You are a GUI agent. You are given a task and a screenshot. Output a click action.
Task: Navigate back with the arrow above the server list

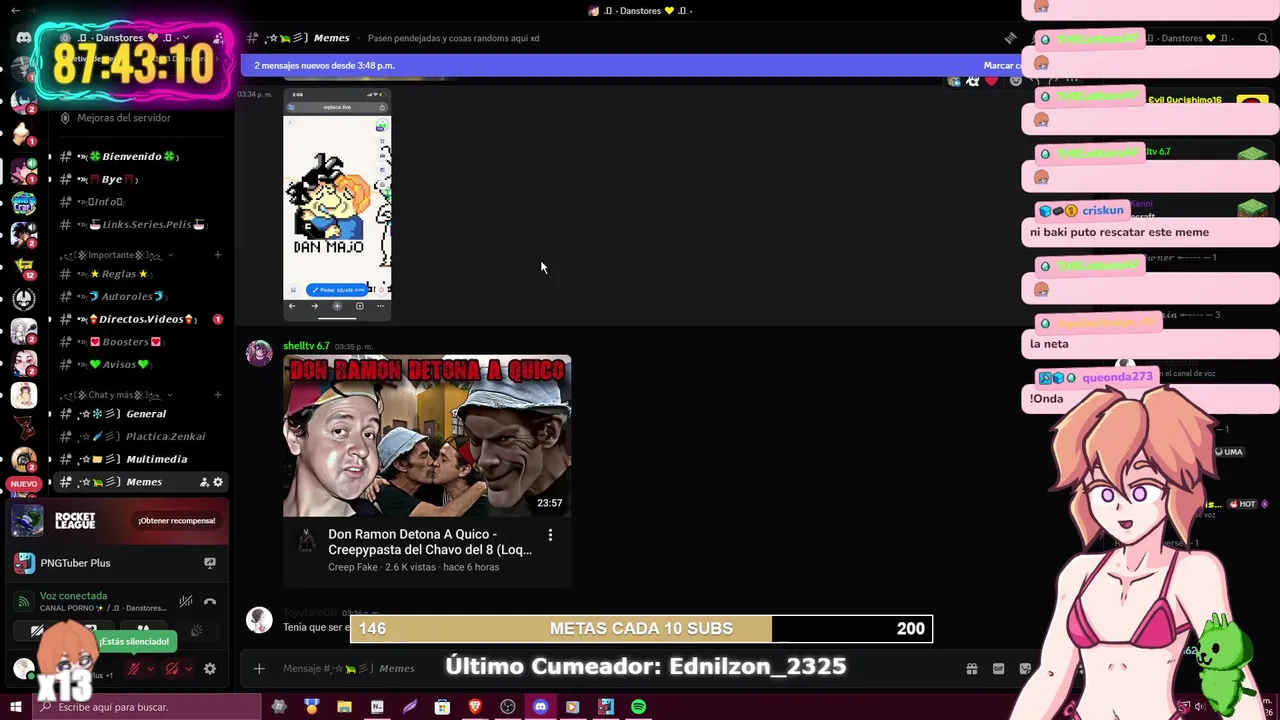tap(17, 10)
